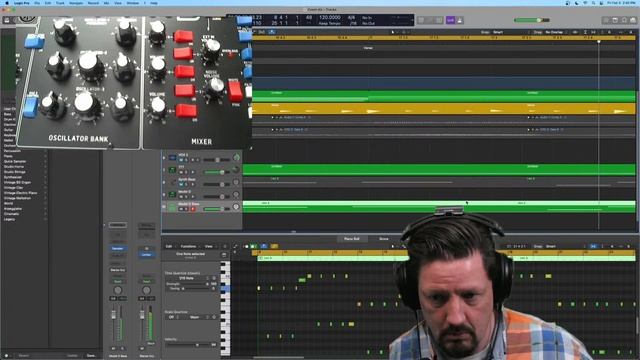Click the HDH 2 track icon
Viewport: 640px width, 360px height.
[172, 158]
